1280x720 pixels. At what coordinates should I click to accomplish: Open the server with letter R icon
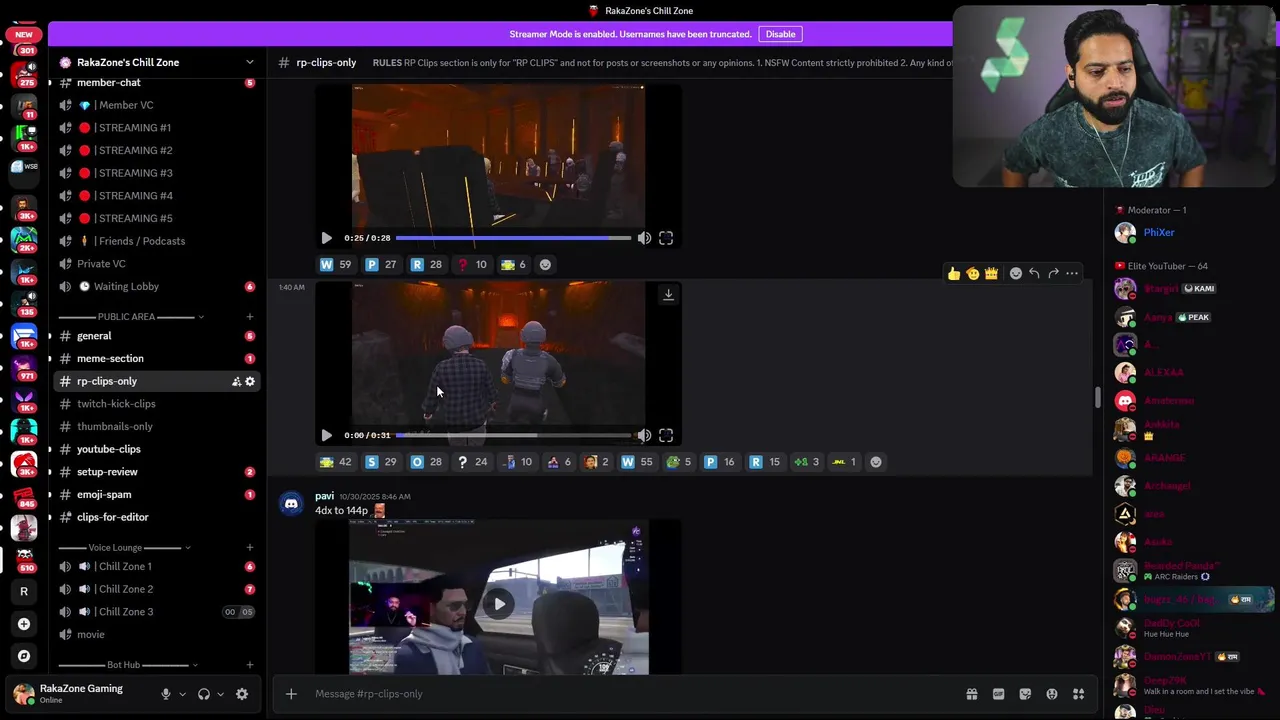(24, 591)
